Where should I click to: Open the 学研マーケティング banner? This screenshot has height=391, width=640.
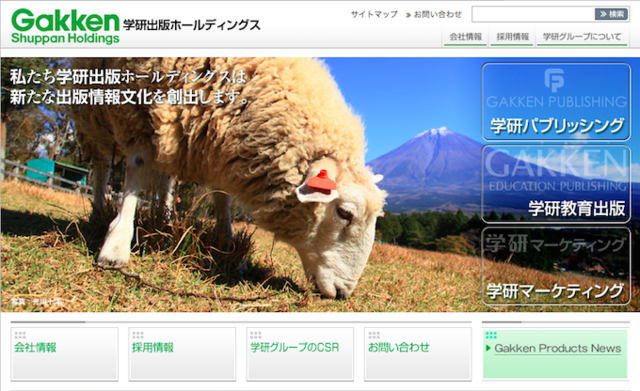[556, 266]
